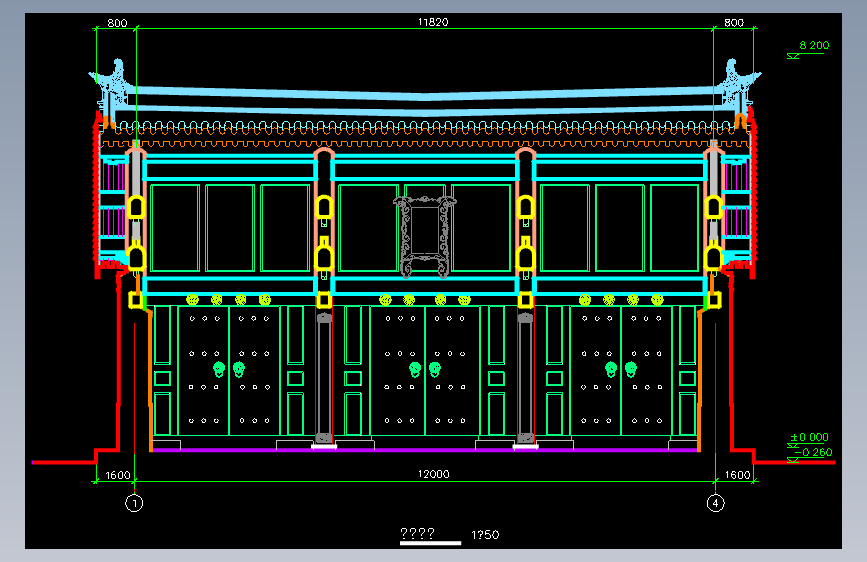Select the ornate plaque frame at center
Image resolution: width=867 pixels, height=562 pixels.
point(425,236)
